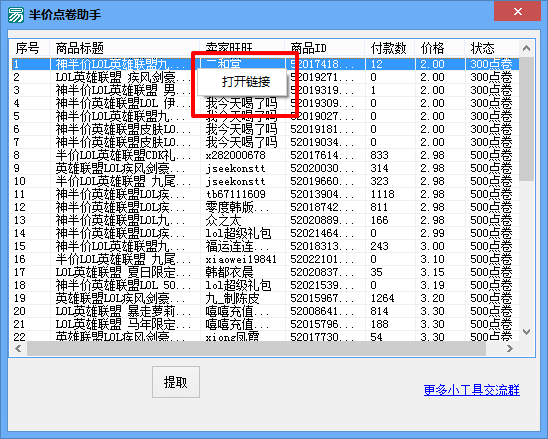The width and height of the screenshot is (548, 439).
Task: Click the horizontal scrollbar thumb
Action: [x=256, y=348]
